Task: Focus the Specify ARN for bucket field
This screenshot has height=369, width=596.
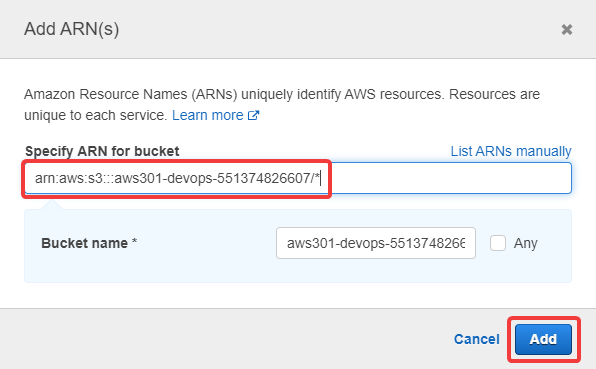Action: click(x=298, y=178)
